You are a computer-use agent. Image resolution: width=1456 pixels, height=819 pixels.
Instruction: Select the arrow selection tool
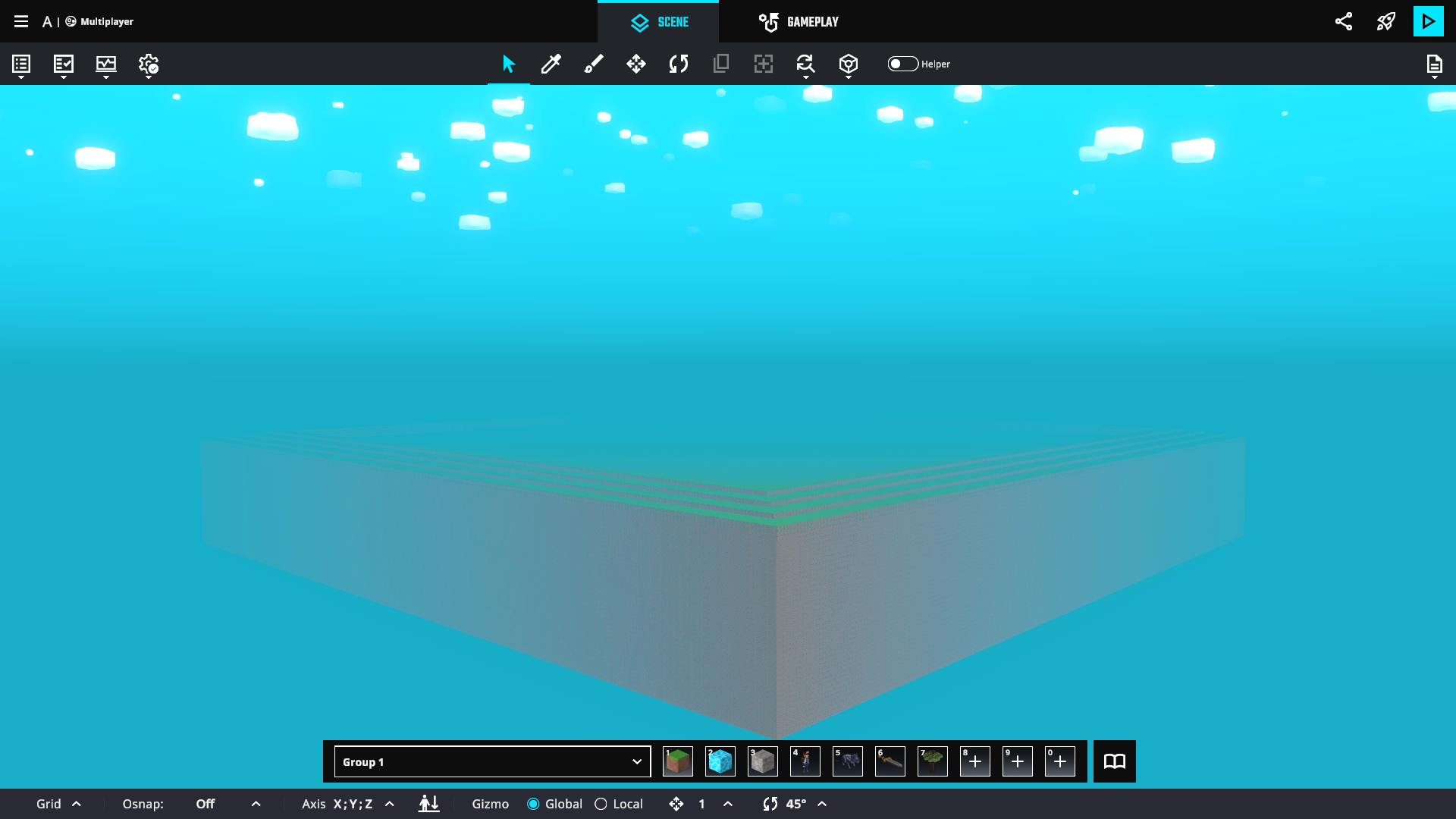pyautogui.click(x=509, y=64)
